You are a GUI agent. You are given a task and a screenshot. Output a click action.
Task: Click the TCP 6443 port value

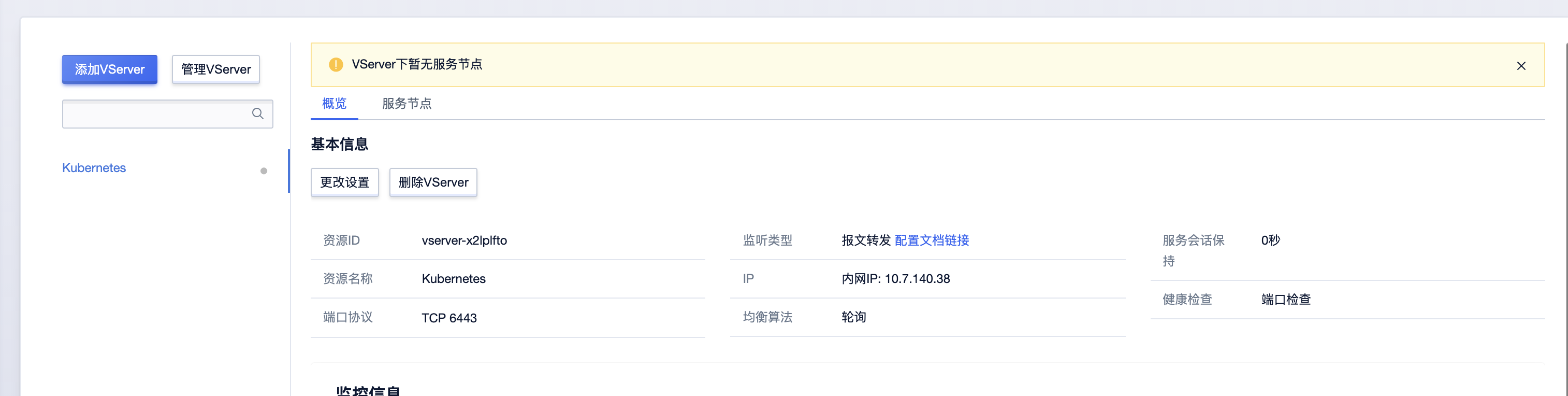(448, 318)
